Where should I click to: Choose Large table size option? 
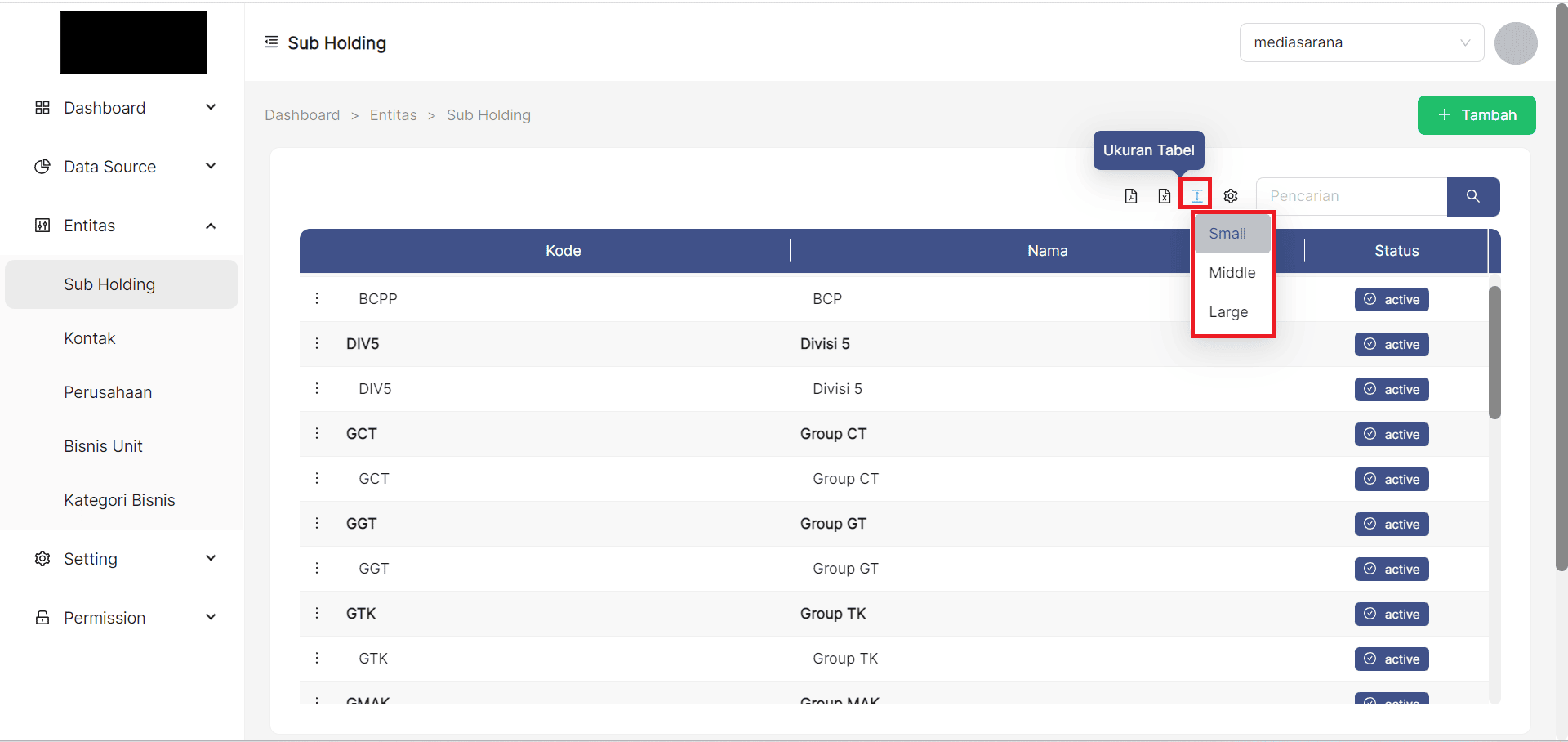1228,312
